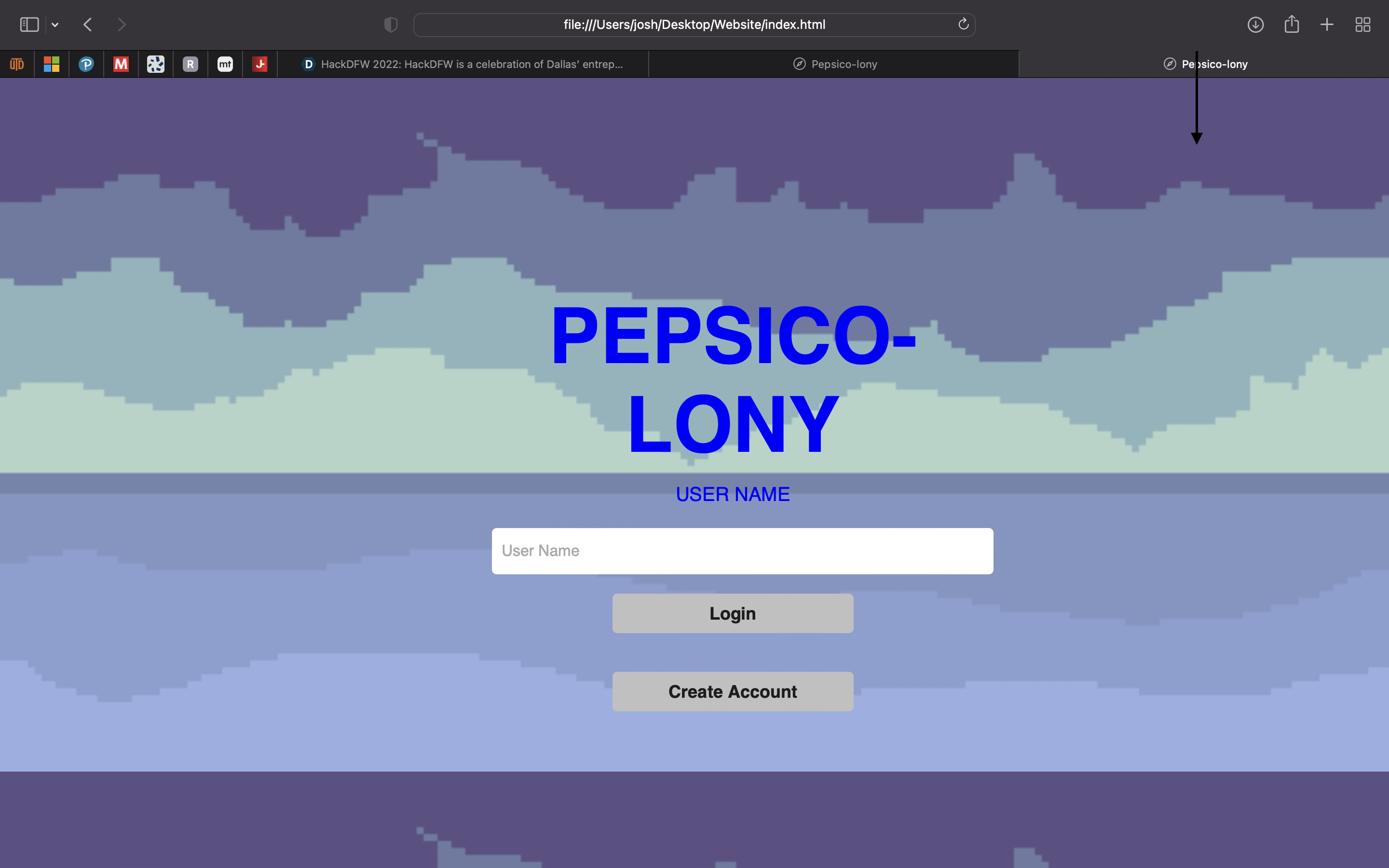Image resolution: width=1389 pixels, height=868 pixels.
Task: Focus the User Name input field
Action: (x=742, y=551)
